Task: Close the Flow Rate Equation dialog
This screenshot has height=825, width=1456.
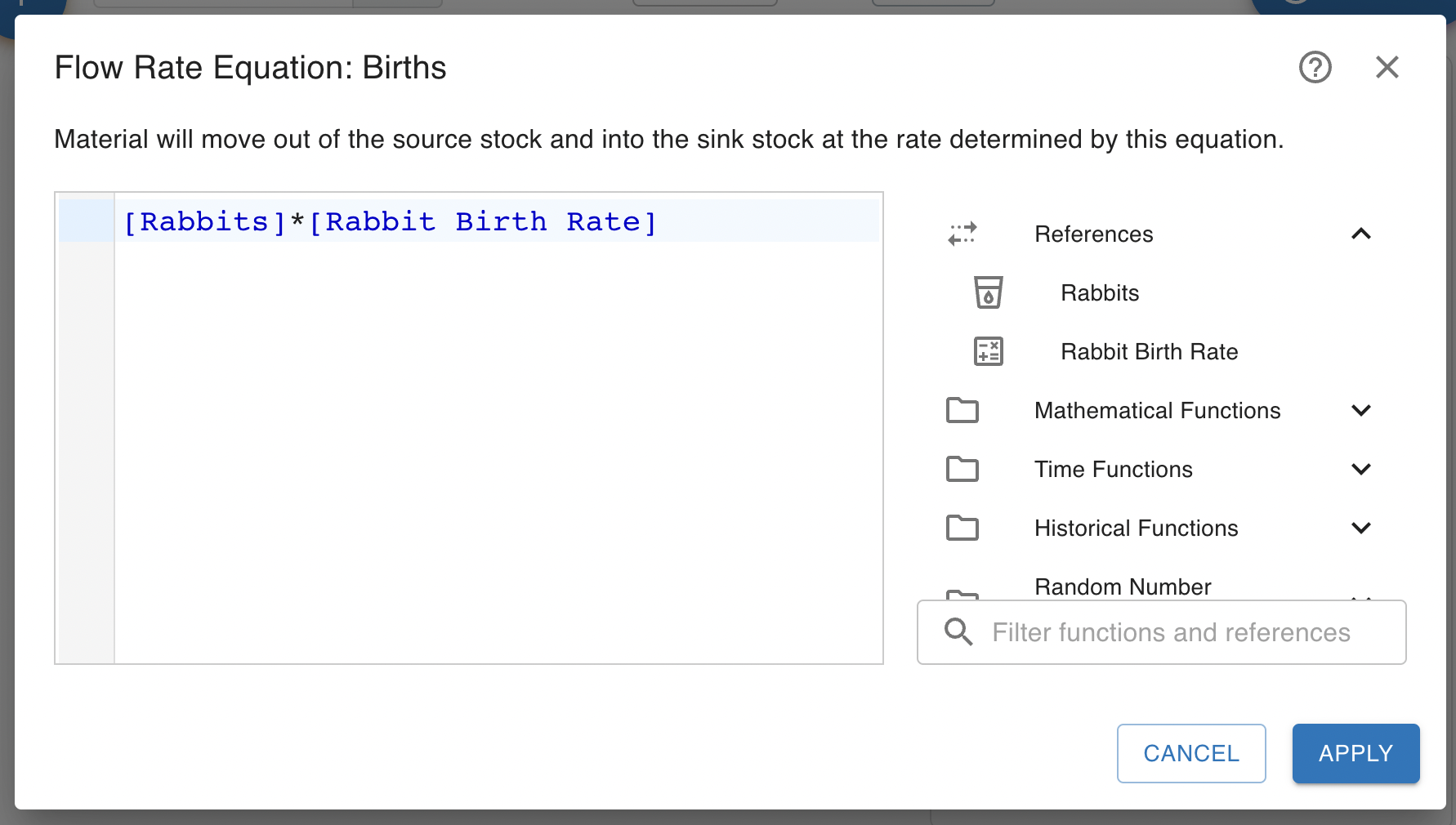Action: click(1387, 67)
